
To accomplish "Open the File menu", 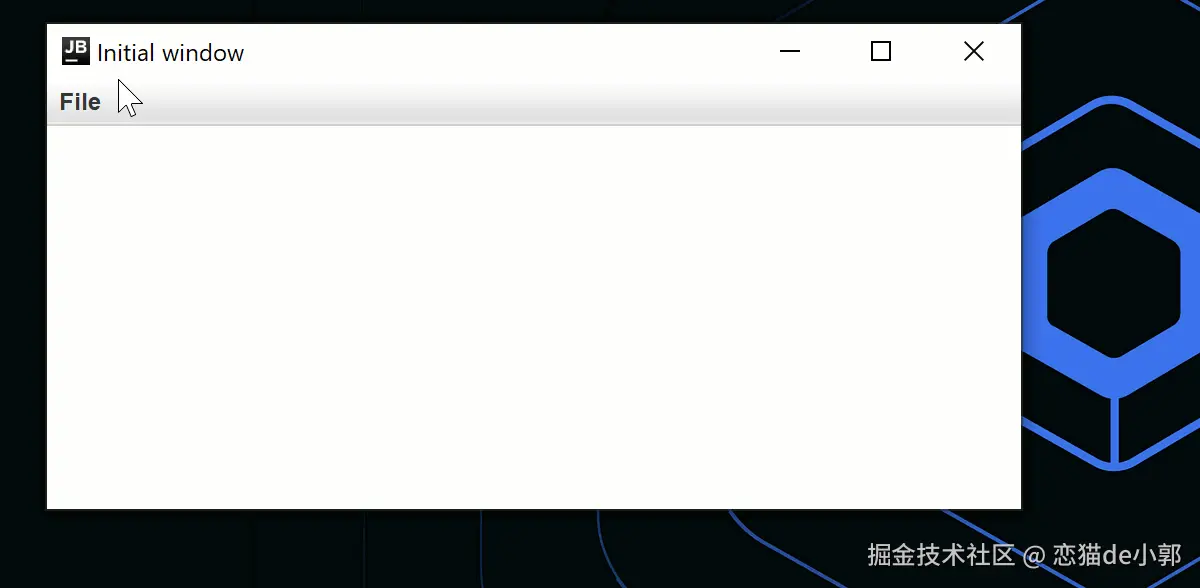I will click(80, 102).
